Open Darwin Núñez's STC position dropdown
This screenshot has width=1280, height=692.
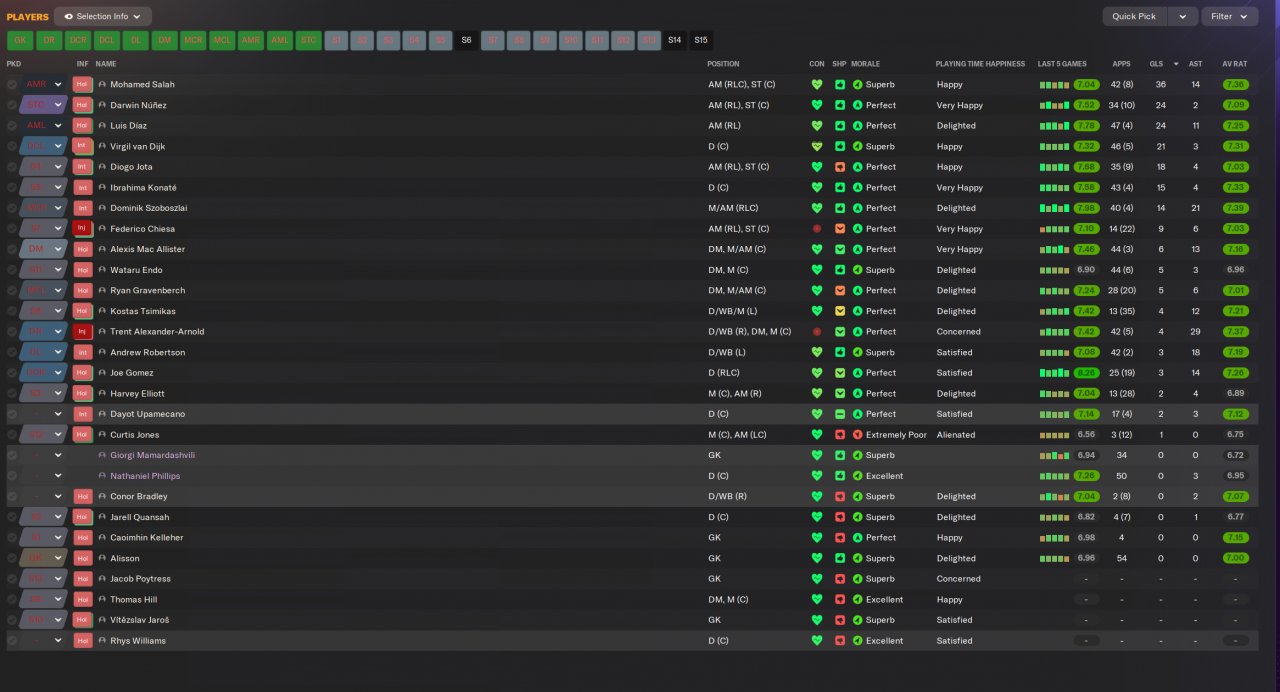(x=43, y=105)
